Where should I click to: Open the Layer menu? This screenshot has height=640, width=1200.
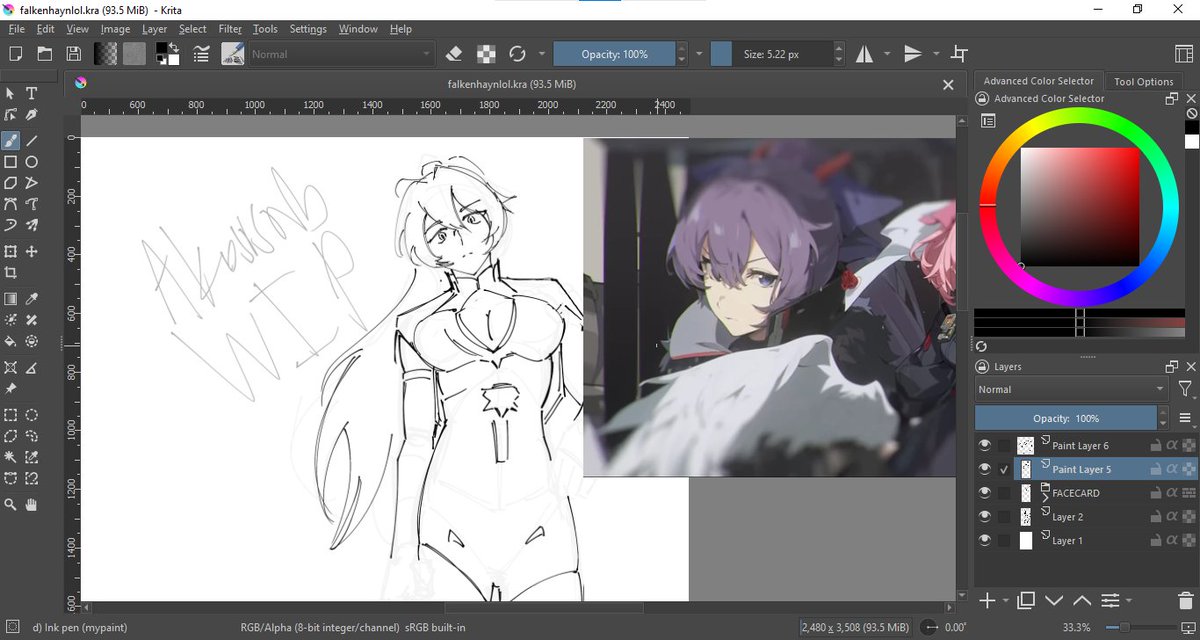tap(154, 29)
